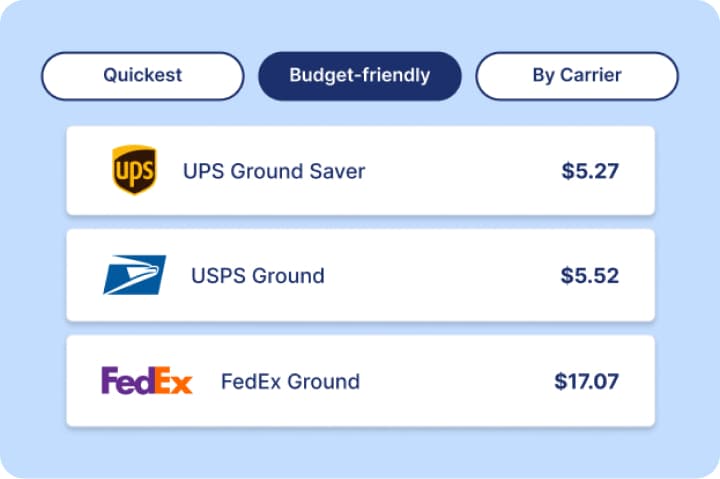Switch to the Quickest tab

[142, 76]
